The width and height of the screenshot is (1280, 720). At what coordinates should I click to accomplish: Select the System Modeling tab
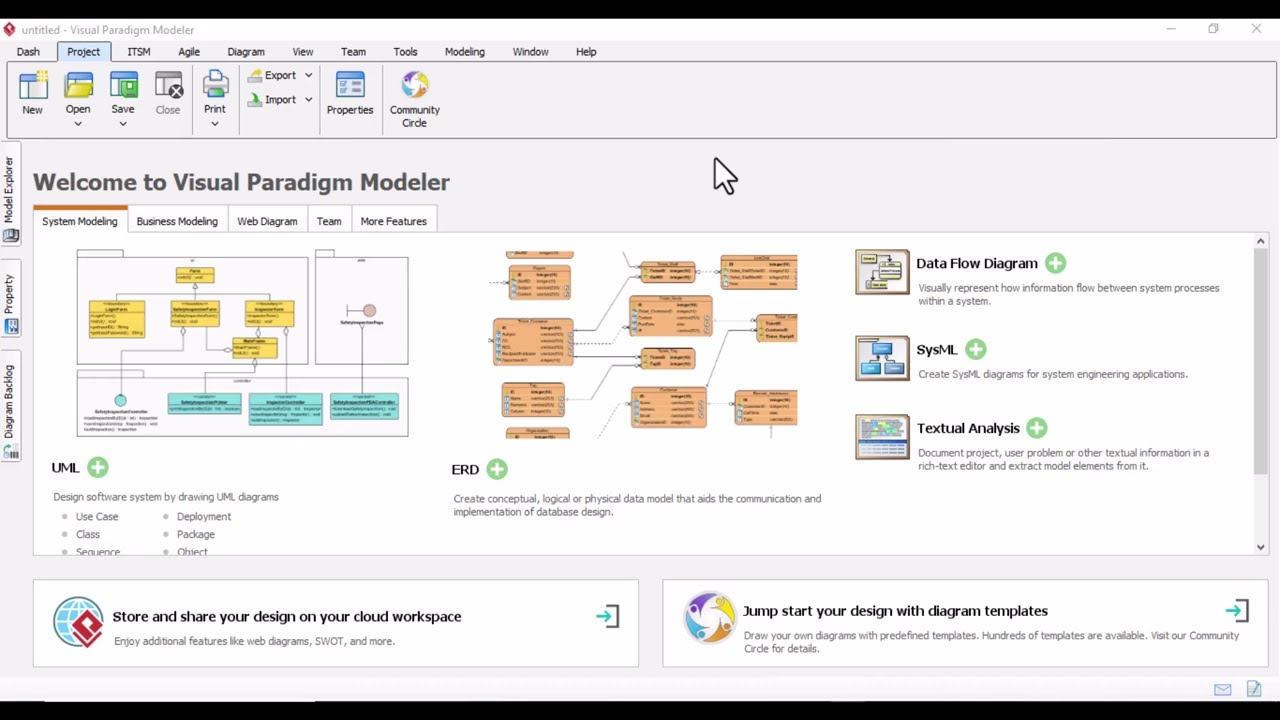point(80,221)
